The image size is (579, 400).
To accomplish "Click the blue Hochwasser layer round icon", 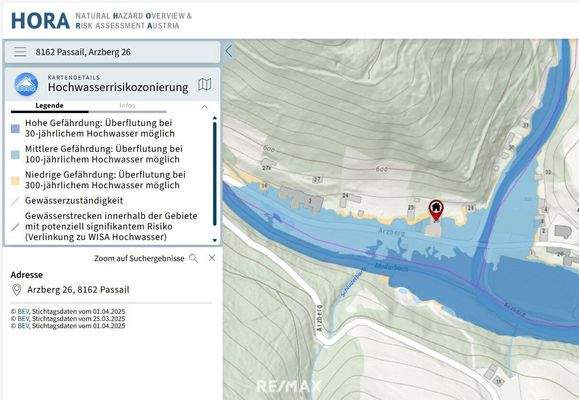I will pos(26,84).
